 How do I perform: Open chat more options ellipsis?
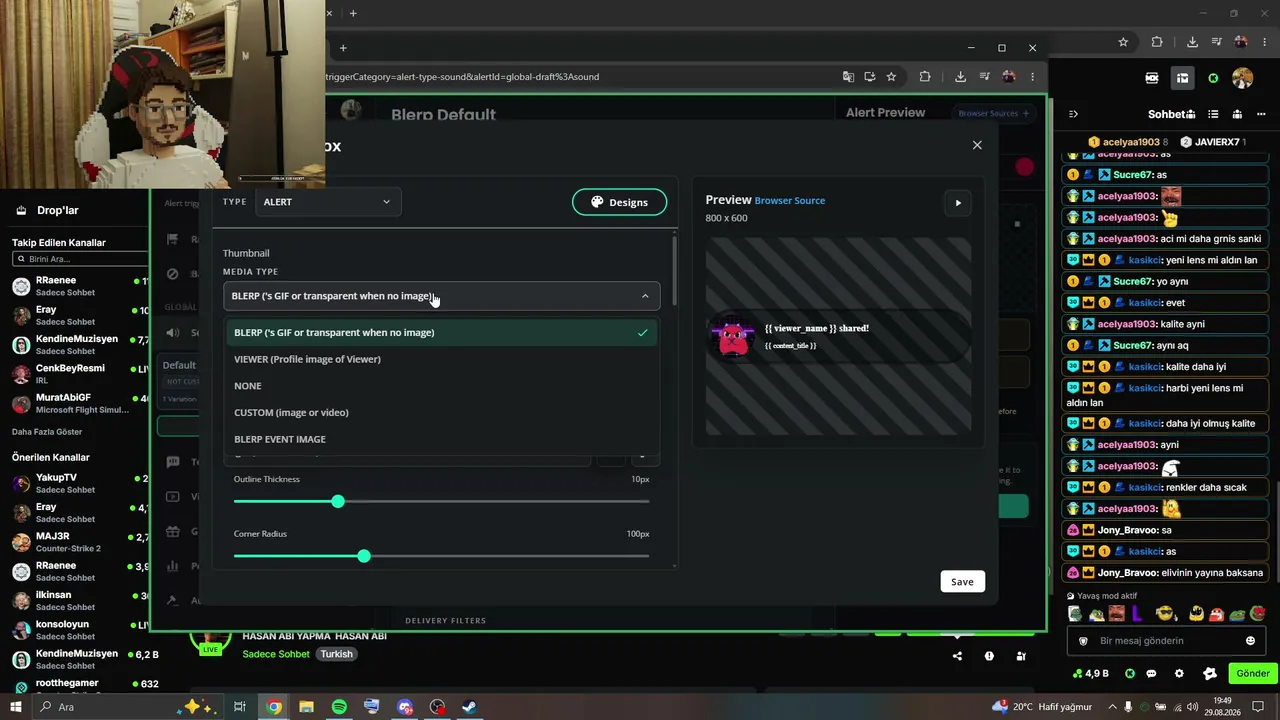tap(1259, 114)
